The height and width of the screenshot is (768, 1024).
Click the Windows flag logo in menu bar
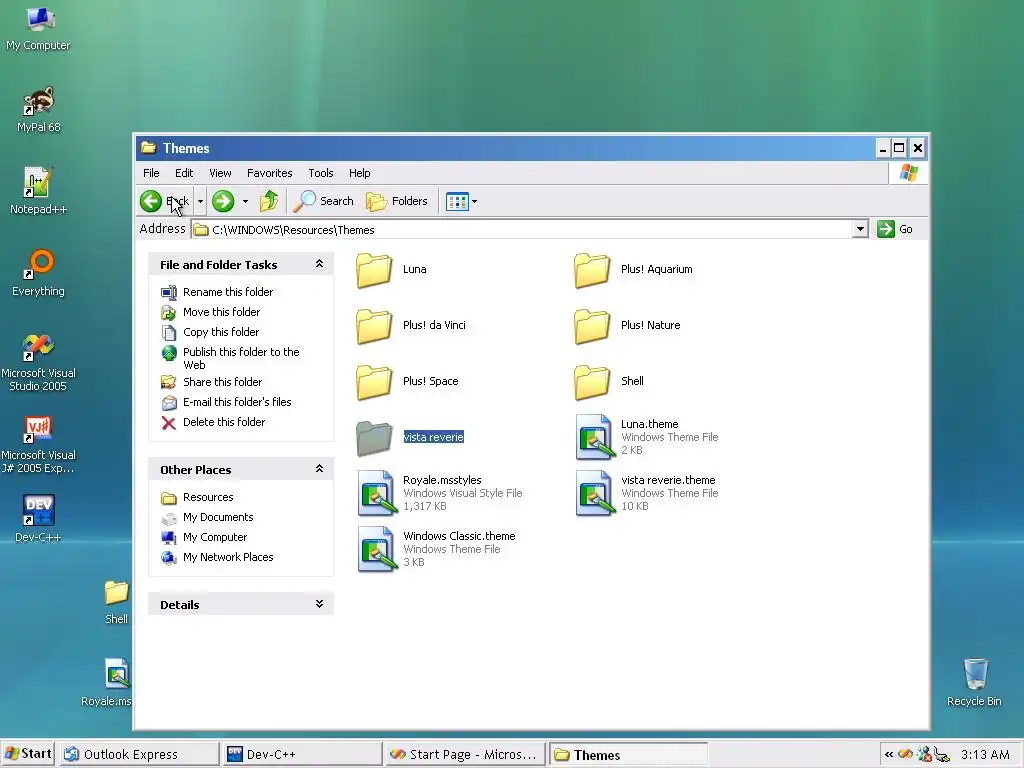point(908,172)
